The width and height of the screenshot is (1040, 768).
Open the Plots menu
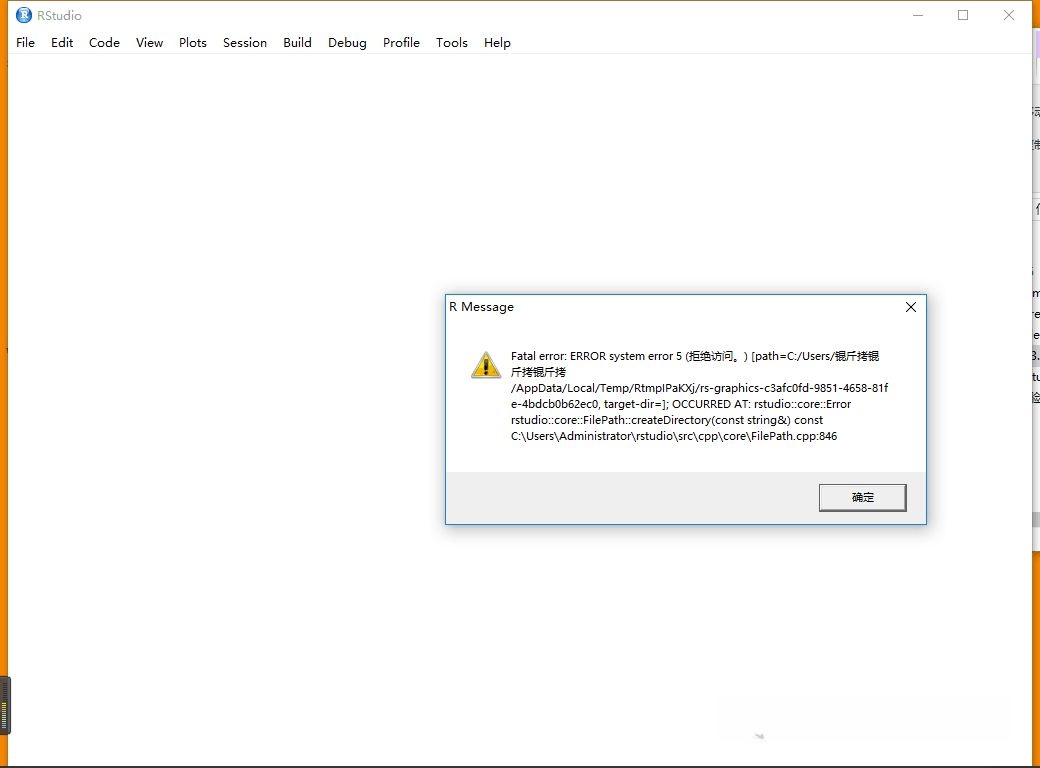[193, 42]
